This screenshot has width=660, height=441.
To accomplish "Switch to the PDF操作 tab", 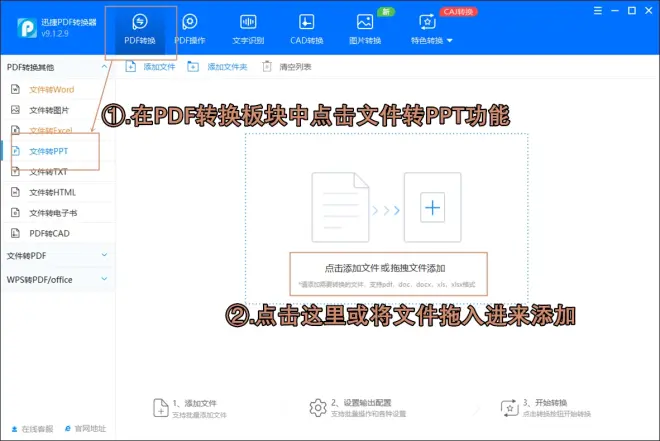I will coord(190,29).
